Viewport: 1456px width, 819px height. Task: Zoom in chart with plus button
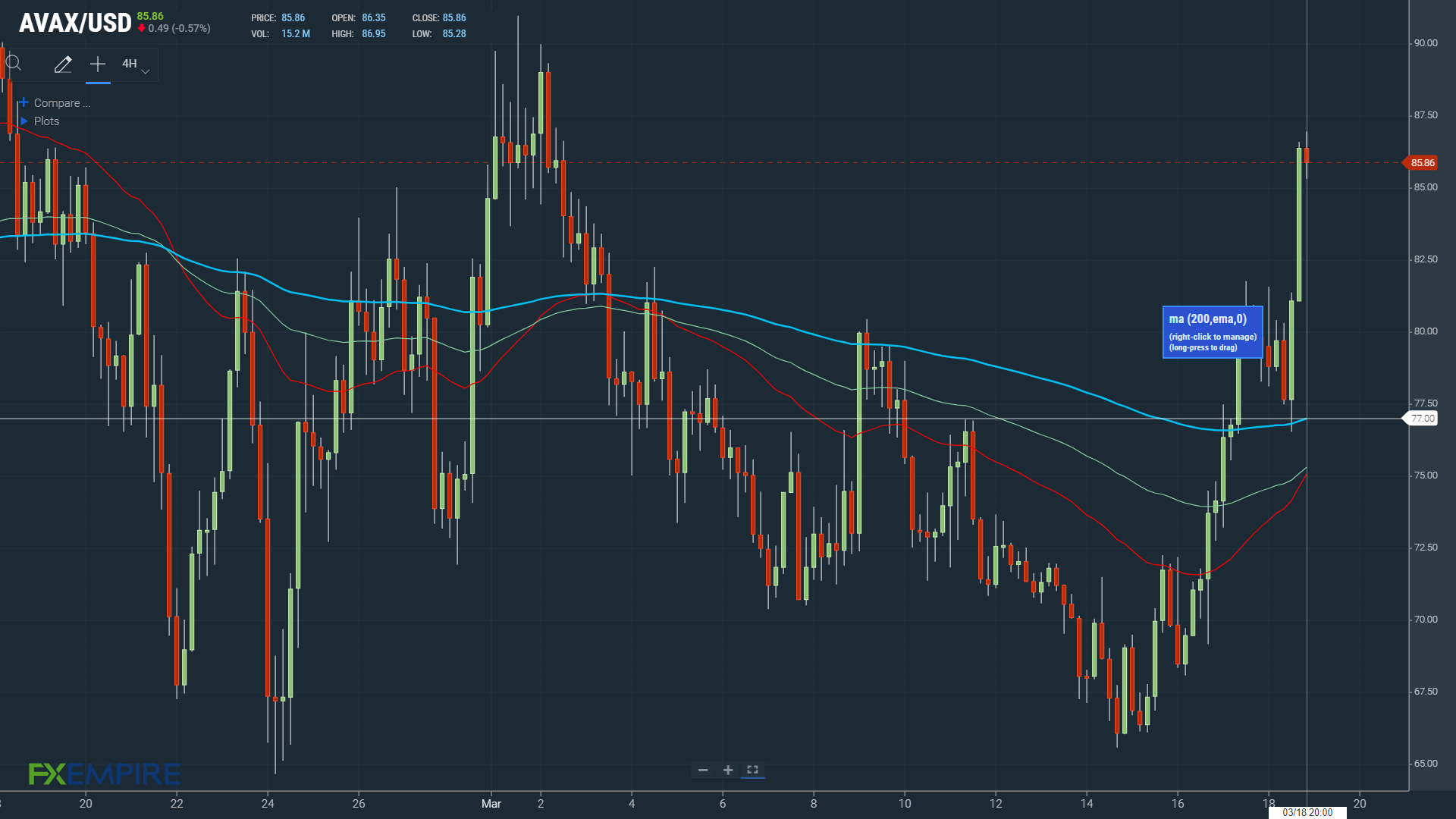click(x=728, y=770)
